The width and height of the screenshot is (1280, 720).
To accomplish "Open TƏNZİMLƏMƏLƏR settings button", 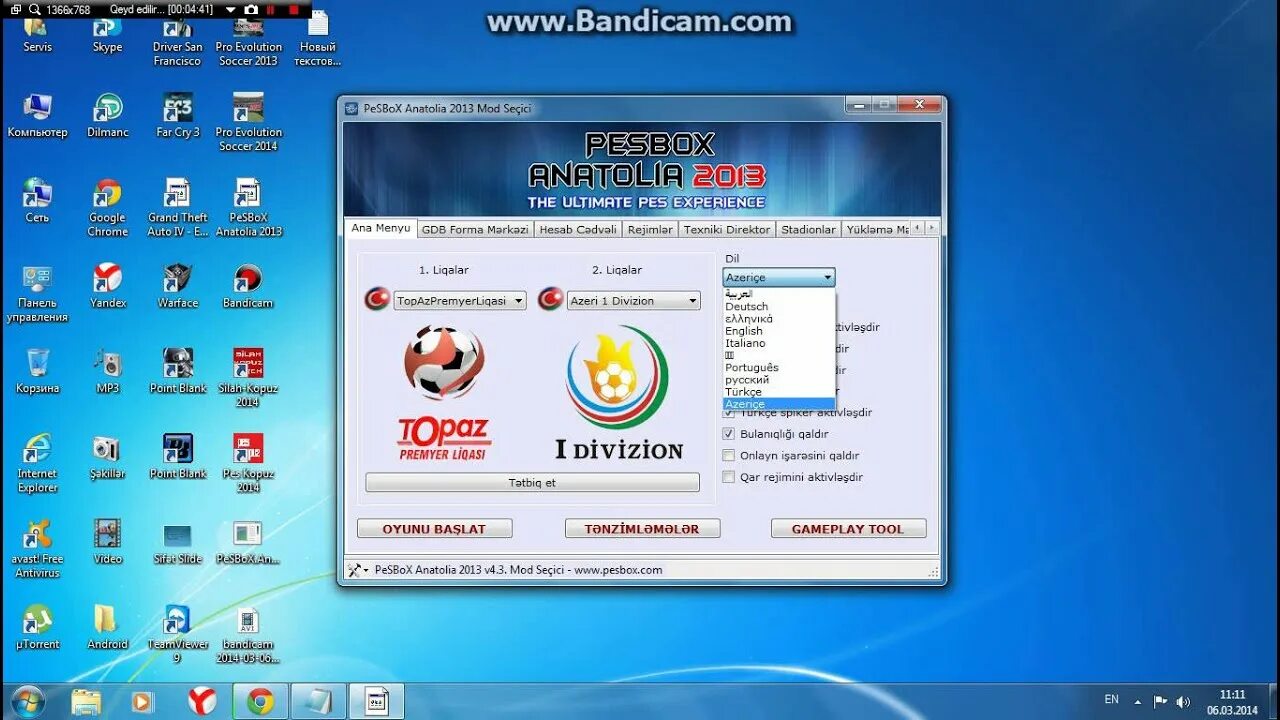I will 642,529.
